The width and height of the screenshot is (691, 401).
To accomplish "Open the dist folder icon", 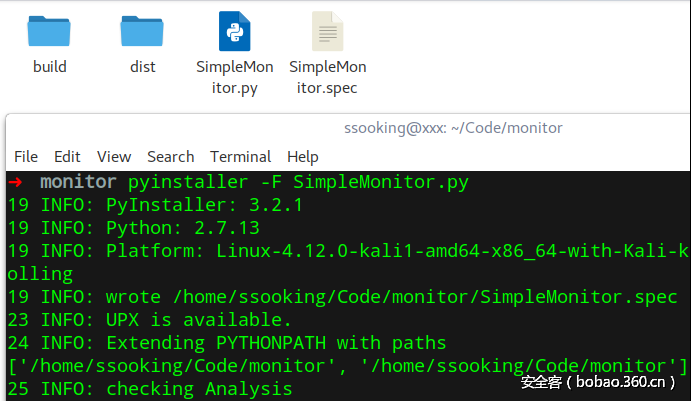I will (x=142, y=32).
